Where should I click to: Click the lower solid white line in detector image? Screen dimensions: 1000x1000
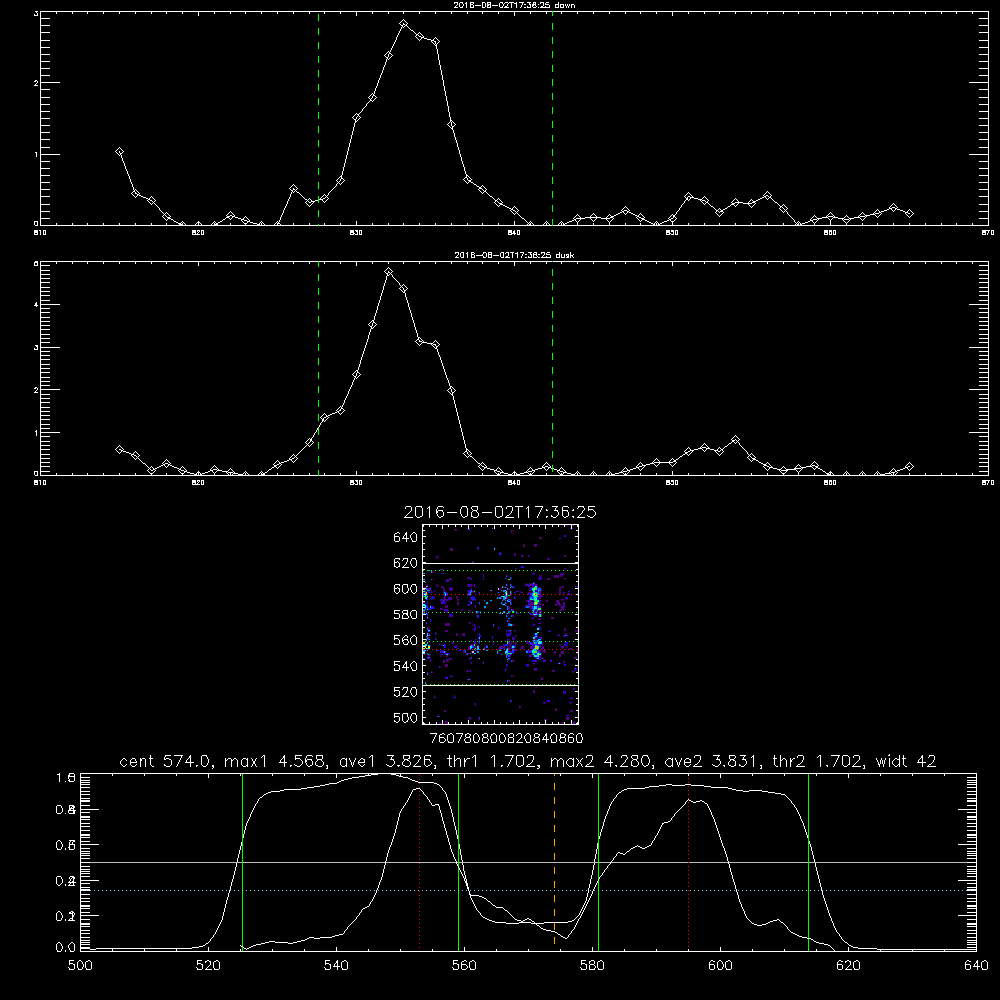(x=500, y=685)
